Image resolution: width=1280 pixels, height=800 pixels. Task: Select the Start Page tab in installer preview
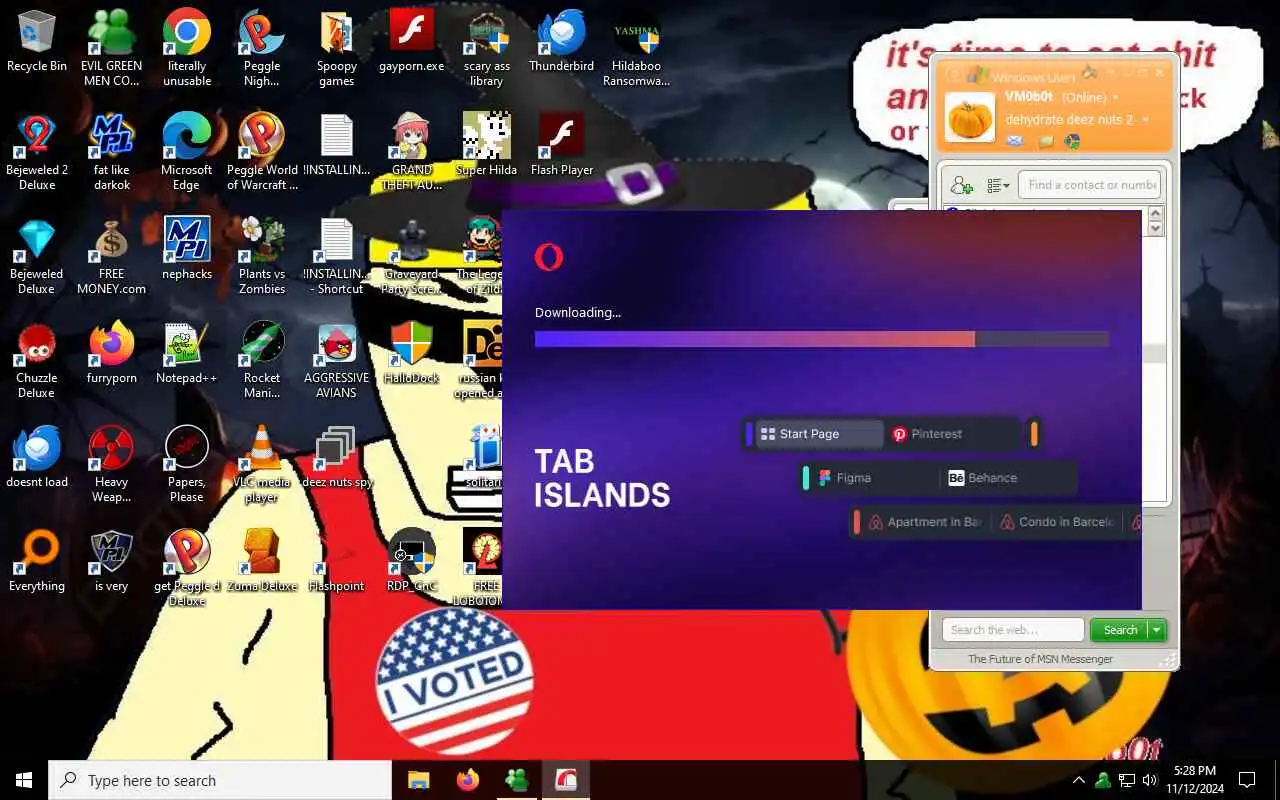click(819, 434)
